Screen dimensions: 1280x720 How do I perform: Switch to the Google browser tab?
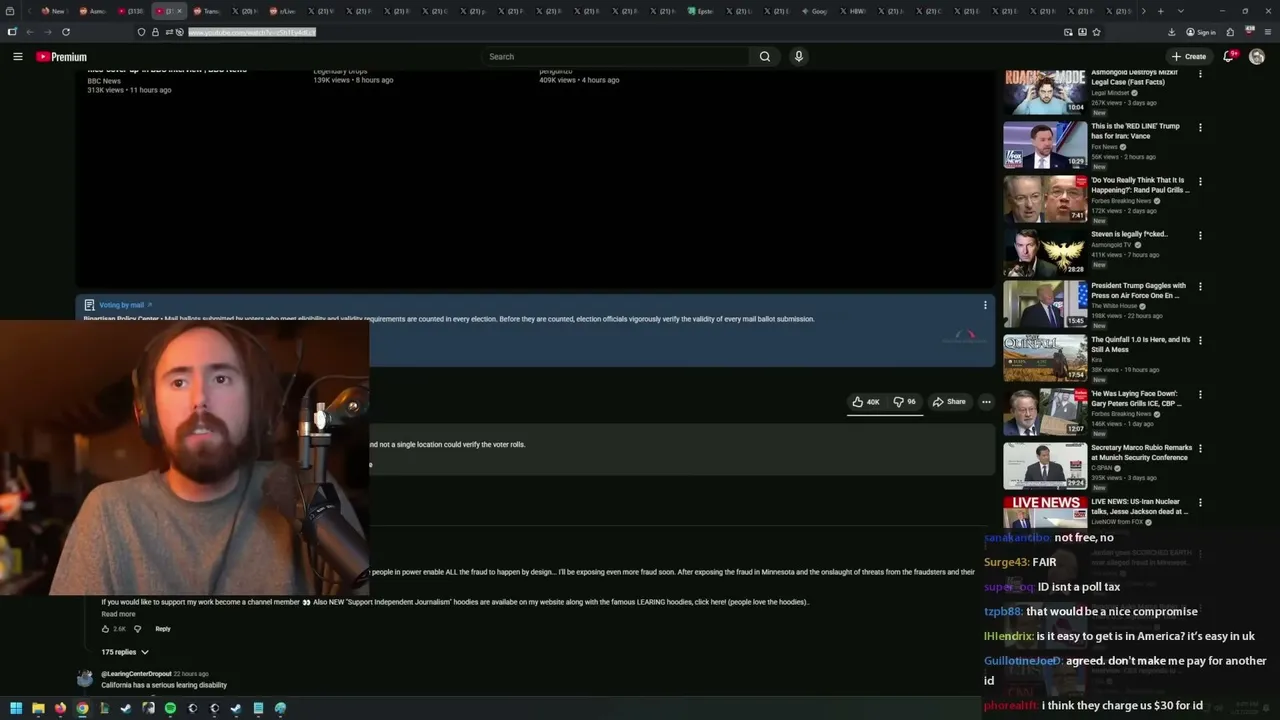point(815,11)
